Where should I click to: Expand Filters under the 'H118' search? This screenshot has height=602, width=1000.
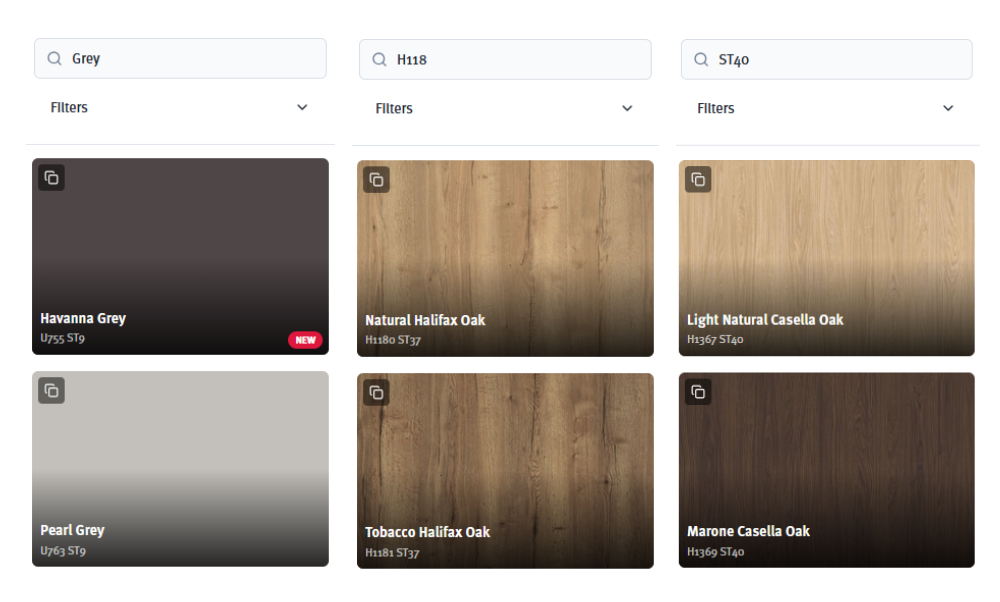point(505,108)
